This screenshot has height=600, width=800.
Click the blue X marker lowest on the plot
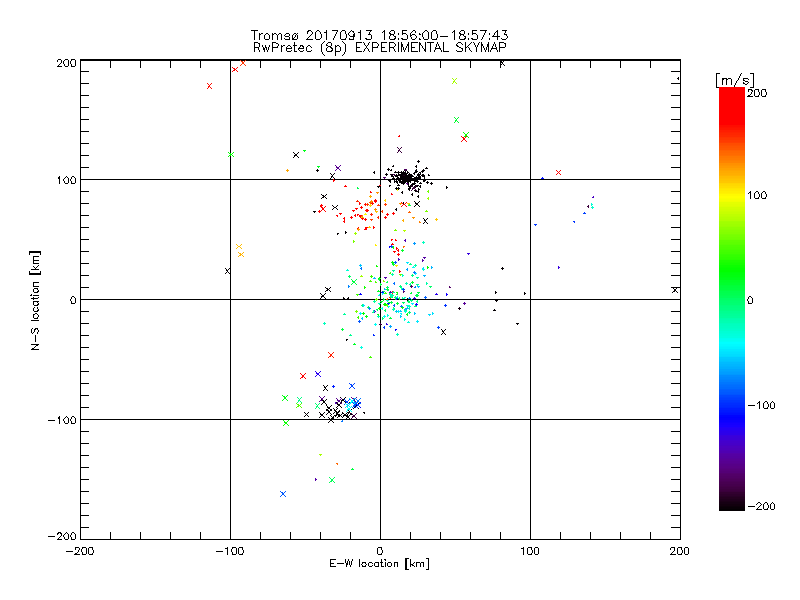[283, 494]
